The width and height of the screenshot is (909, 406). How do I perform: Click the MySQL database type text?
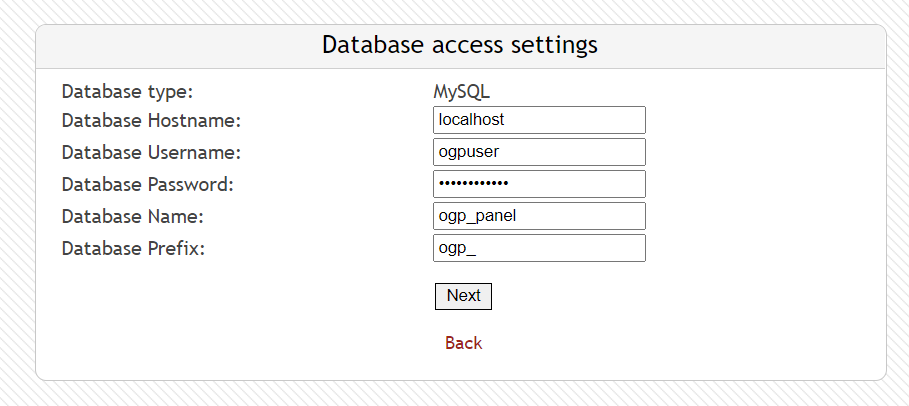461,92
